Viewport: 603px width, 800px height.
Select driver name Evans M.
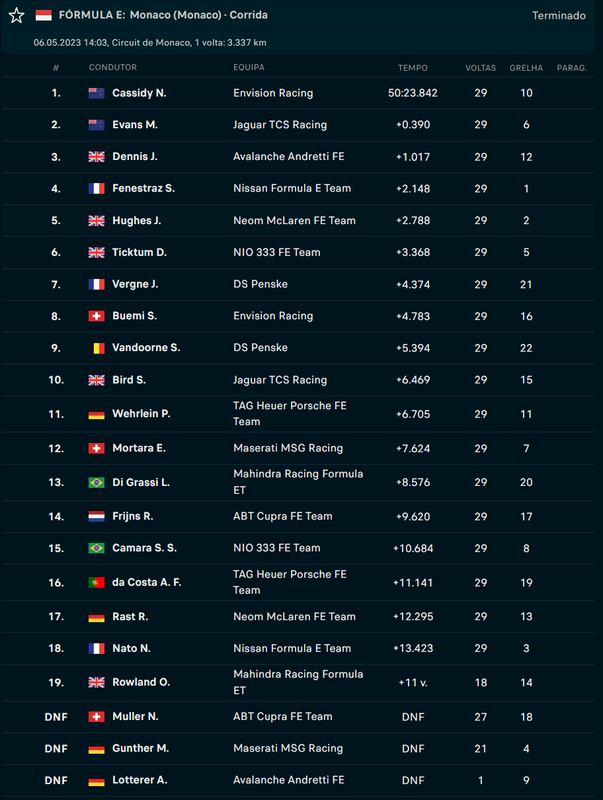[135, 124]
